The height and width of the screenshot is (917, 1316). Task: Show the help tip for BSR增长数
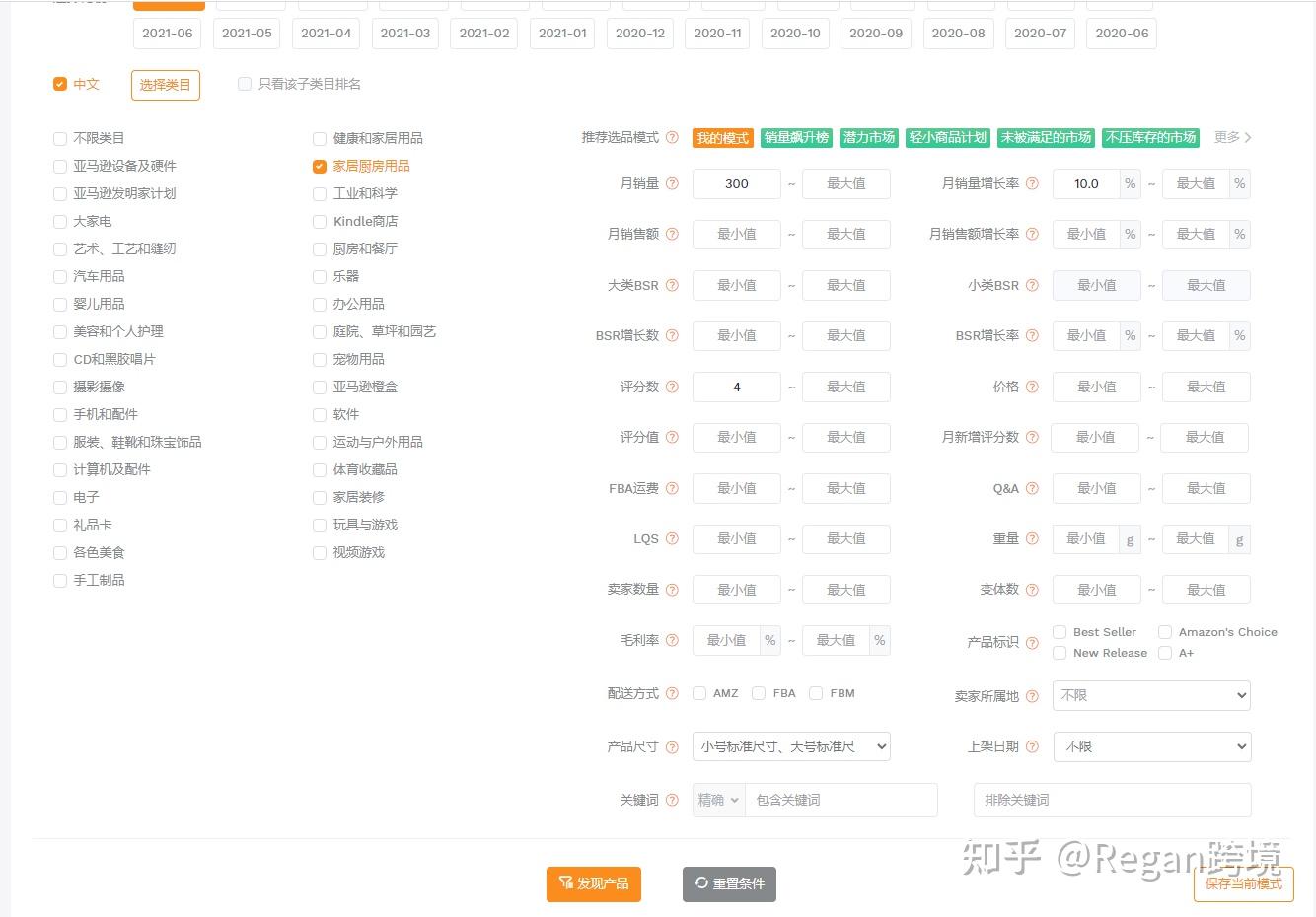click(672, 335)
